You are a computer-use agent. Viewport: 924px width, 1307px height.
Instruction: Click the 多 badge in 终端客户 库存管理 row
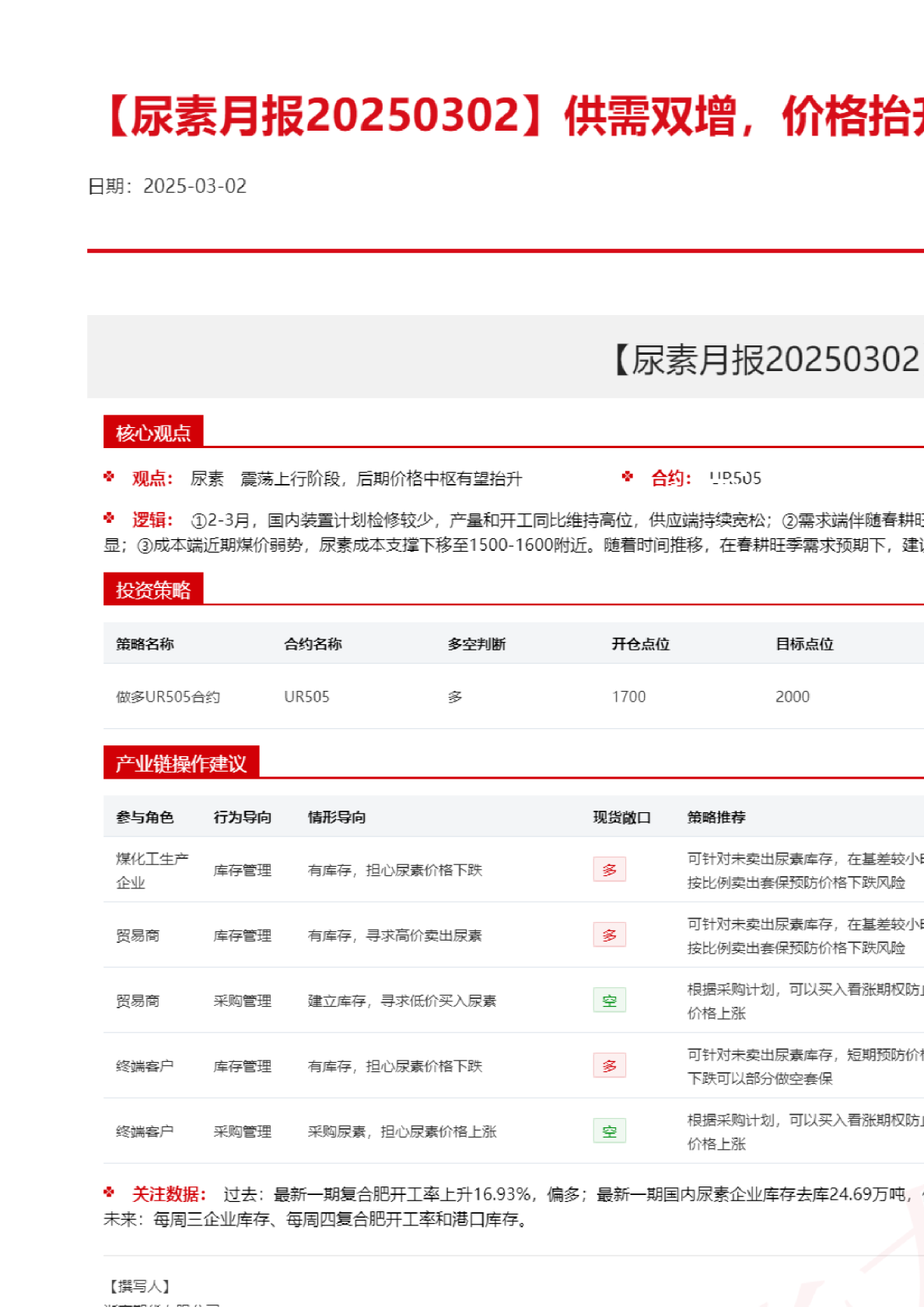coord(609,1066)
